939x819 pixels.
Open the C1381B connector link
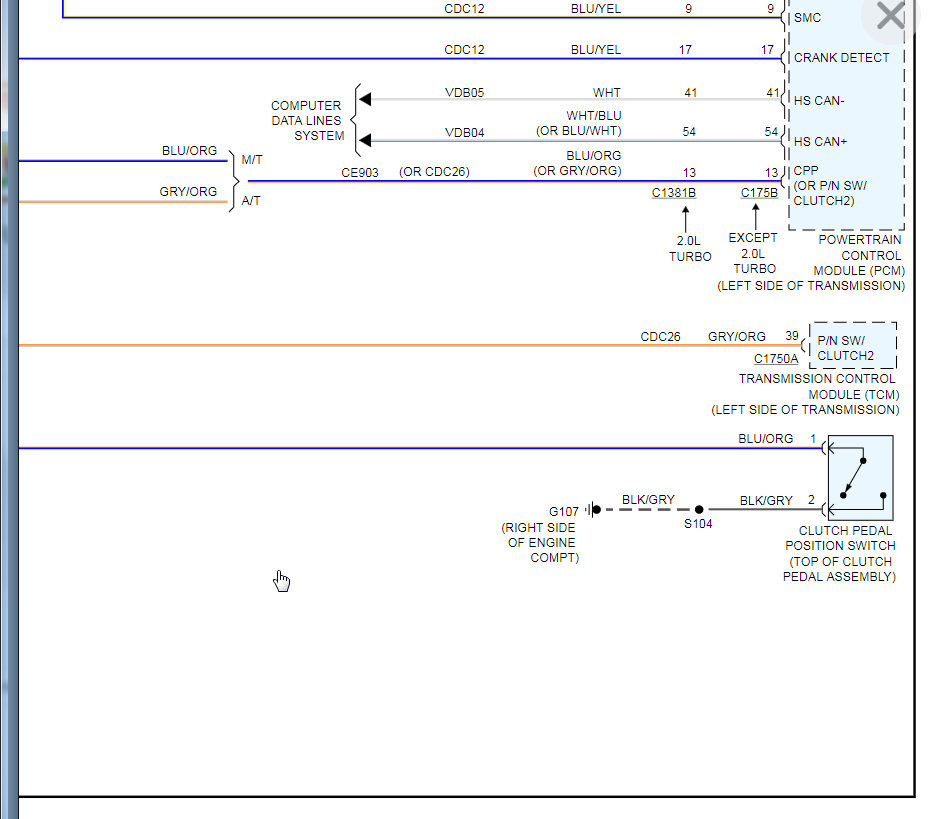[674, 193]
